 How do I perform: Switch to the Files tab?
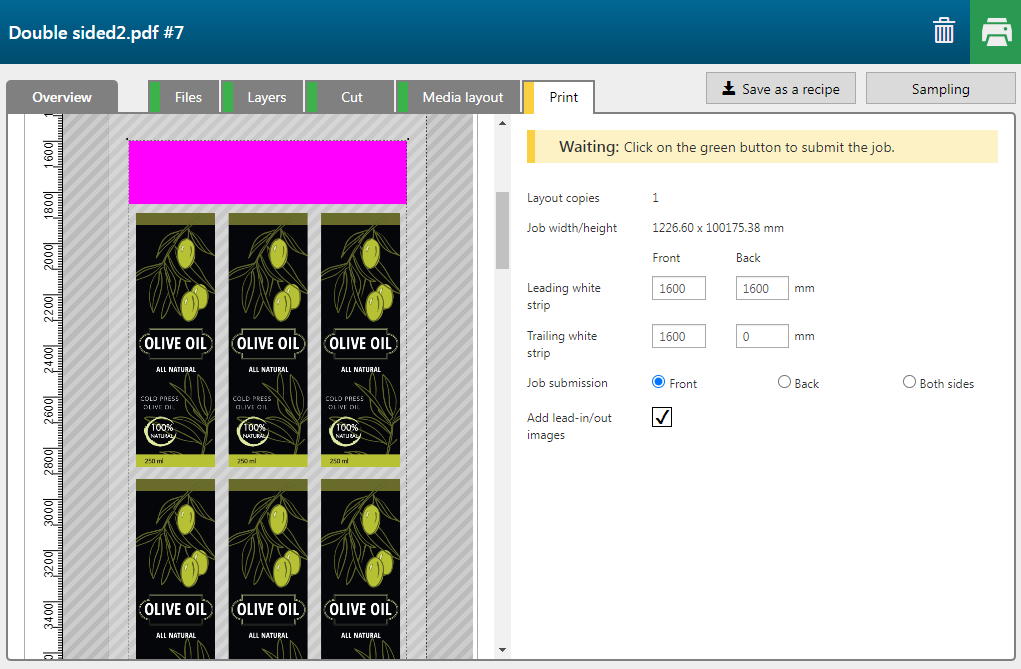(188, 97)
